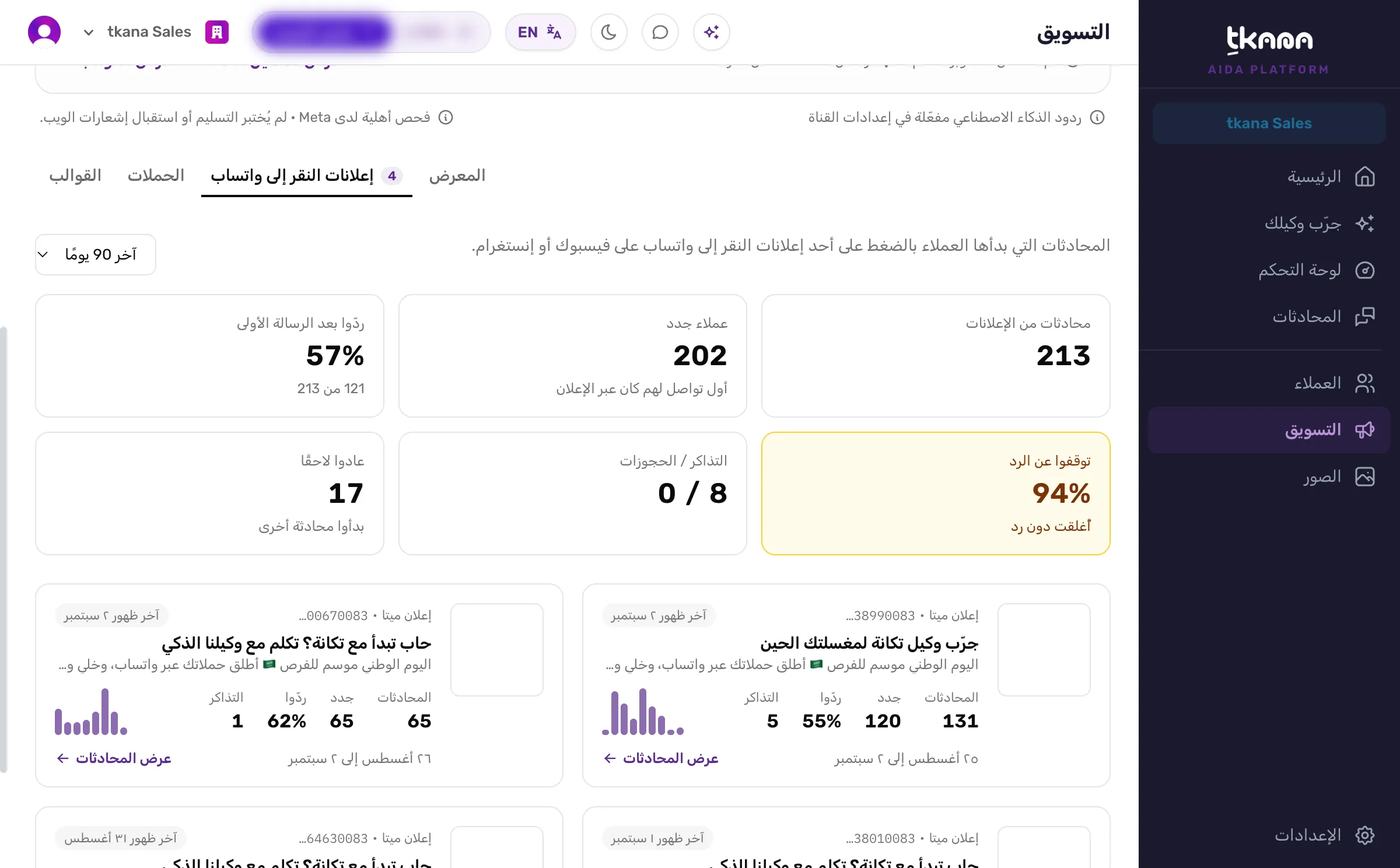
Task: Click the AI sparkle icon in header
Action: click(711, 32)
